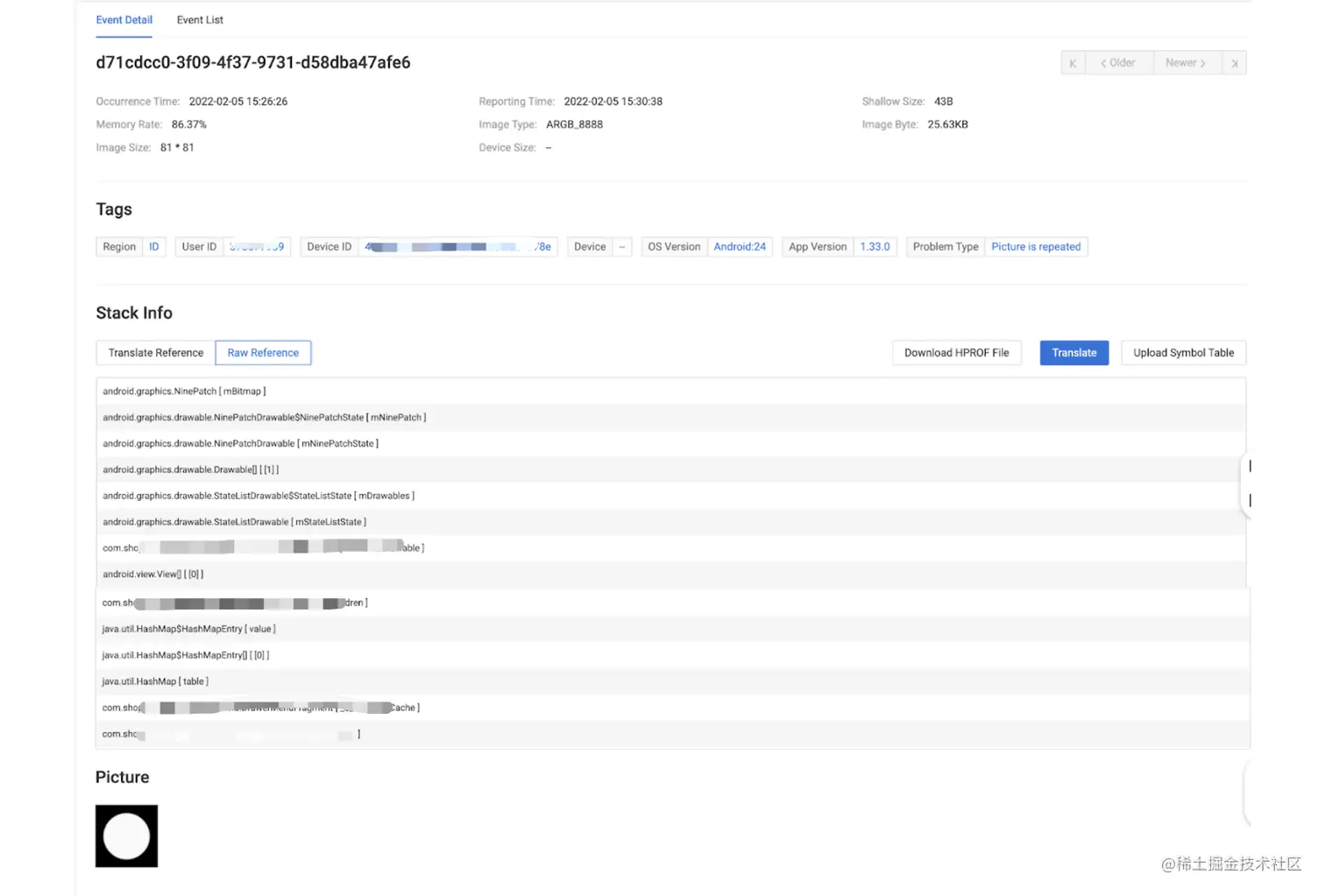Select stack row android.graphics.NinePatch [ mBitmap ]
This screenshot has height=896, width=1325.
click(x=671, y=392)
